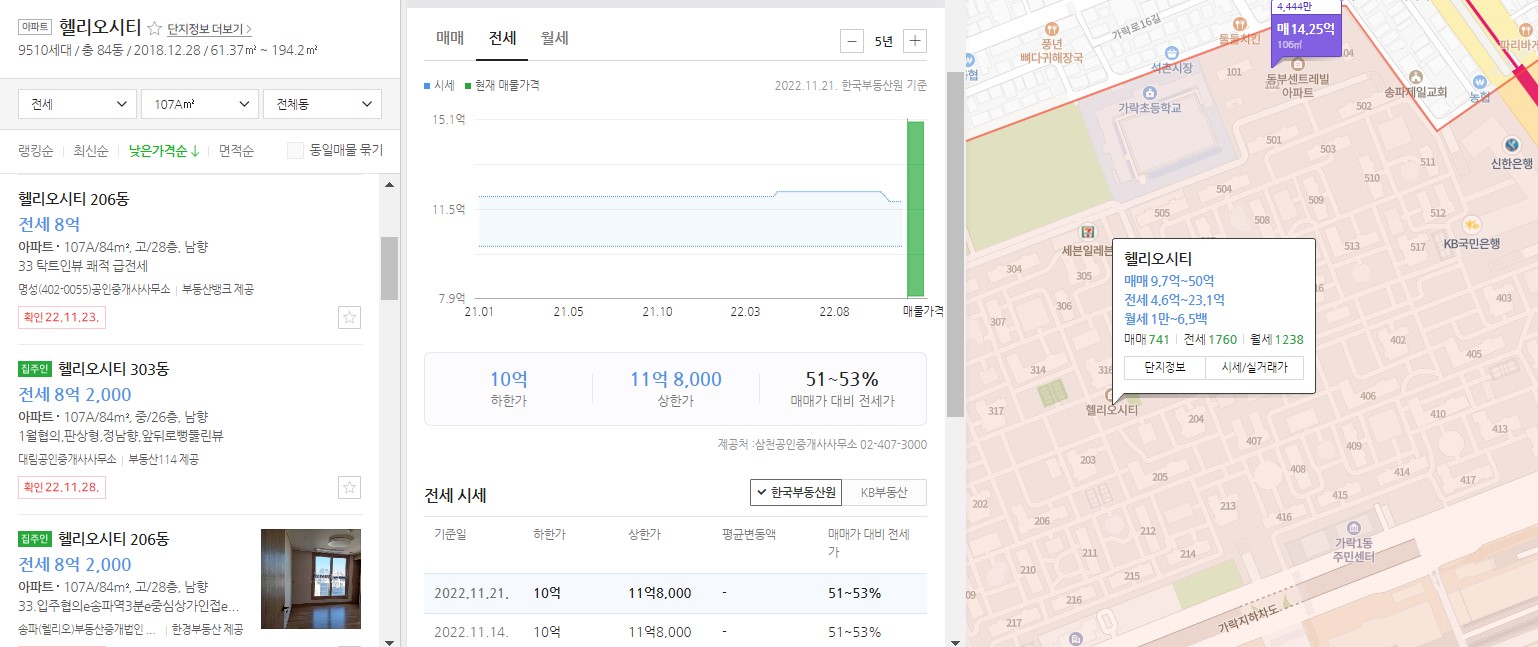Favorite the 303동 전세 8억 2,000 listing

[x=349, y=488]
